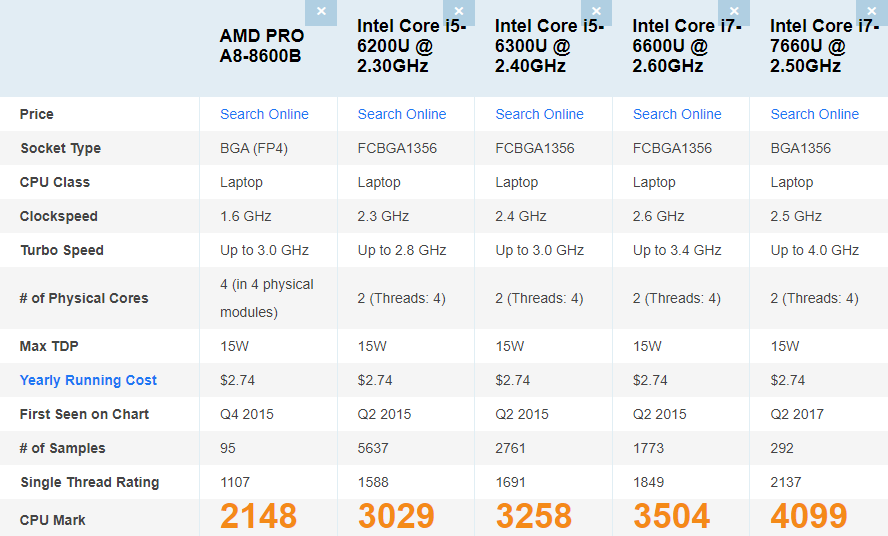Remove Intel Core i7-7660U column with X icon
Screen dimensions: 888x536
coord(872,12)
